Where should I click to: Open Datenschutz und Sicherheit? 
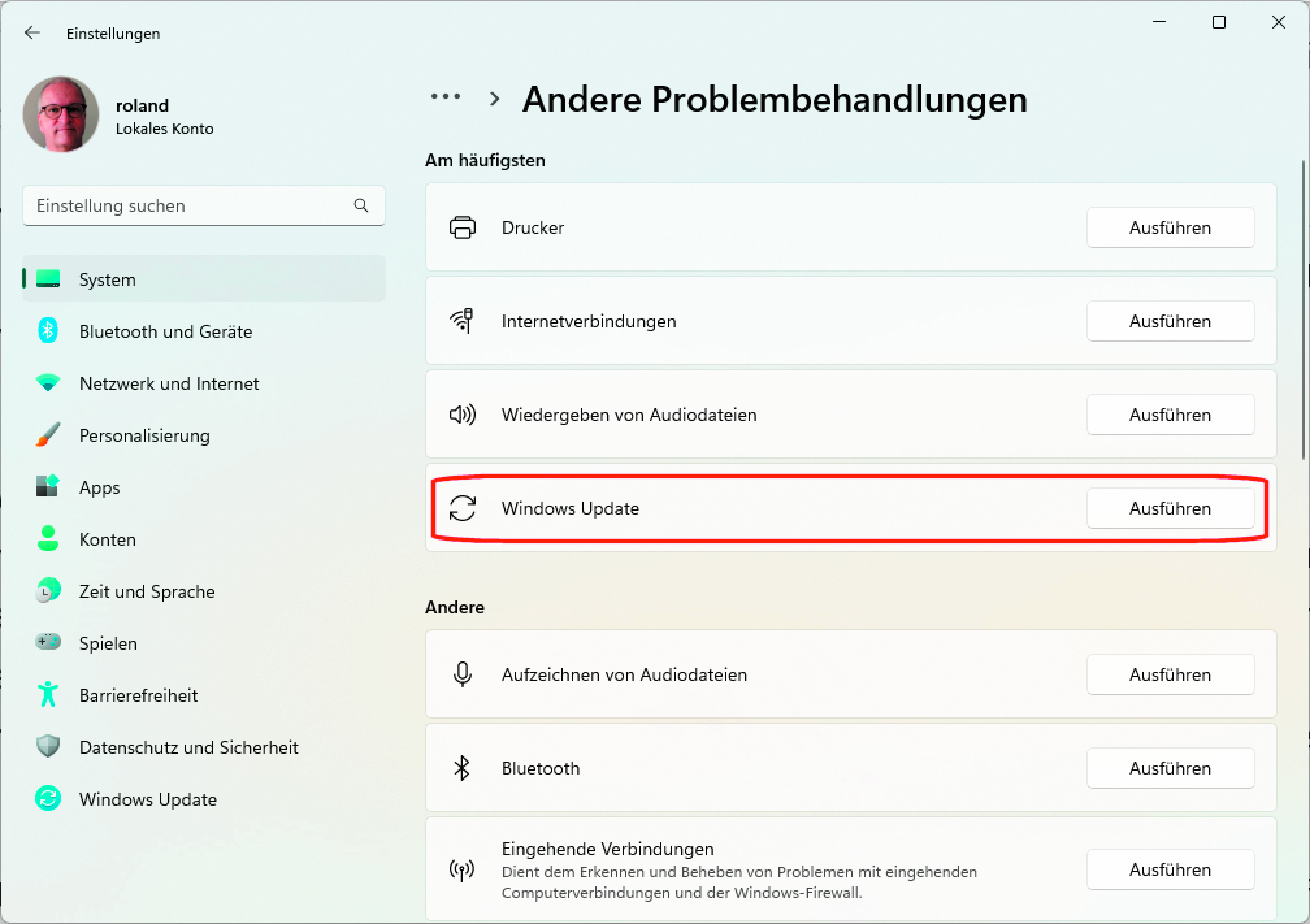click(188, 747)
